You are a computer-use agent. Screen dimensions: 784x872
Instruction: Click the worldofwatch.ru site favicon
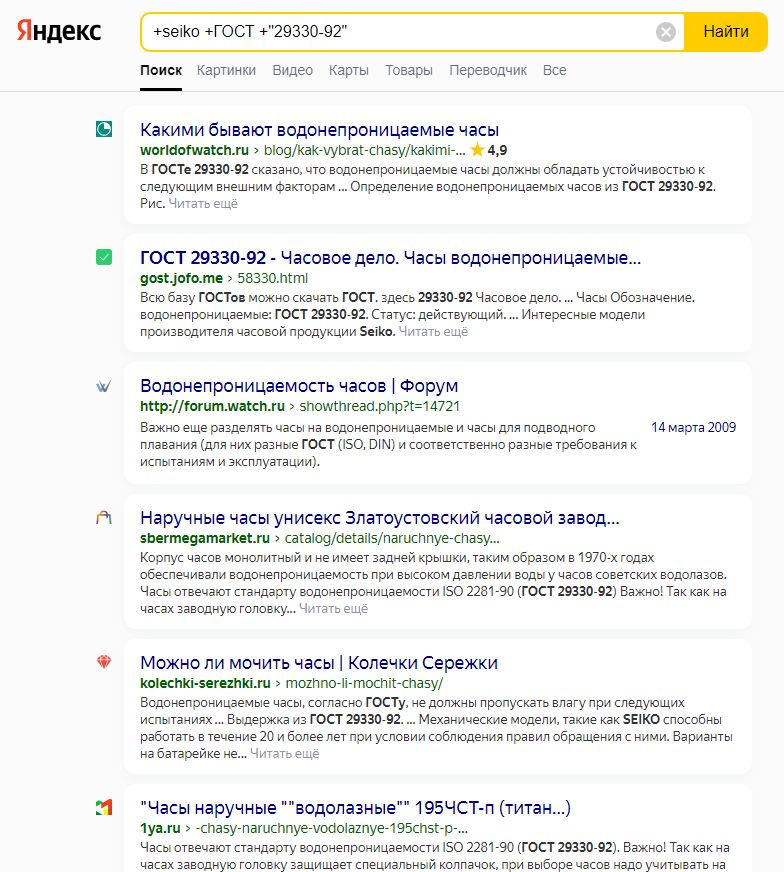[104, 129]
